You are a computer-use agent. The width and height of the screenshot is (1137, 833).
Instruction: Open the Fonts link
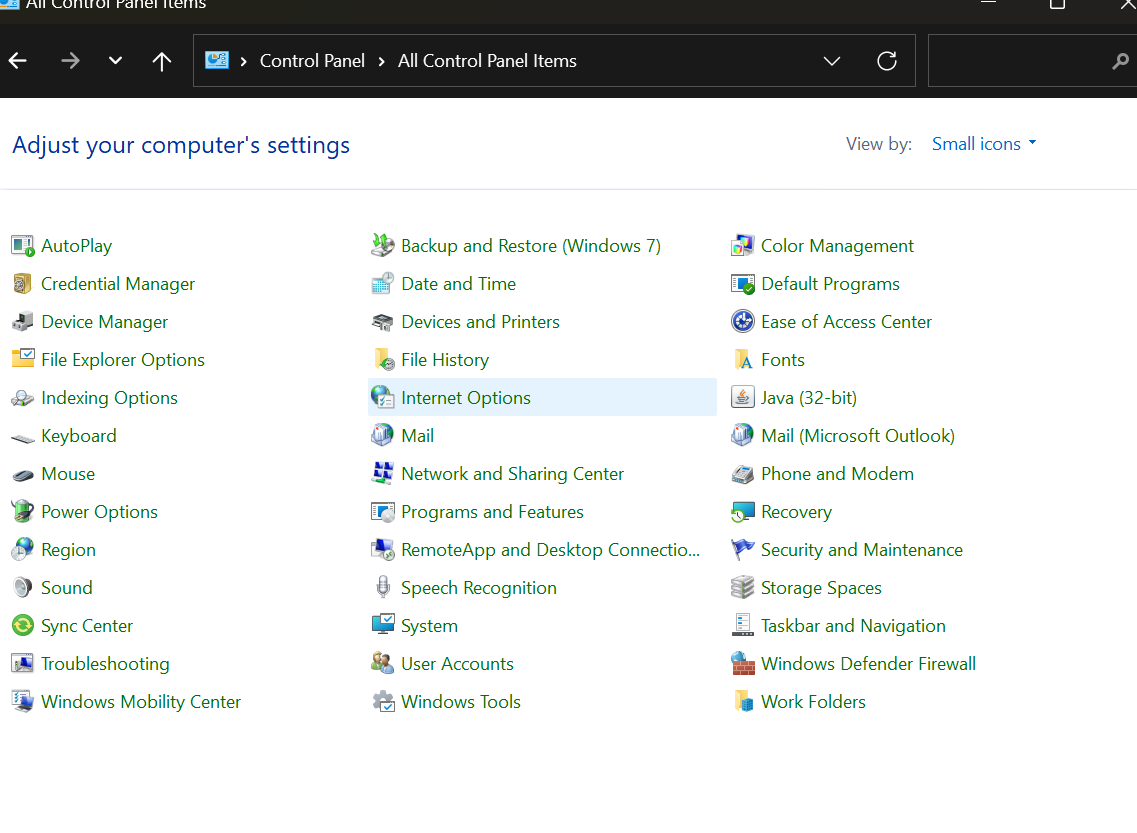coord(783,360)
